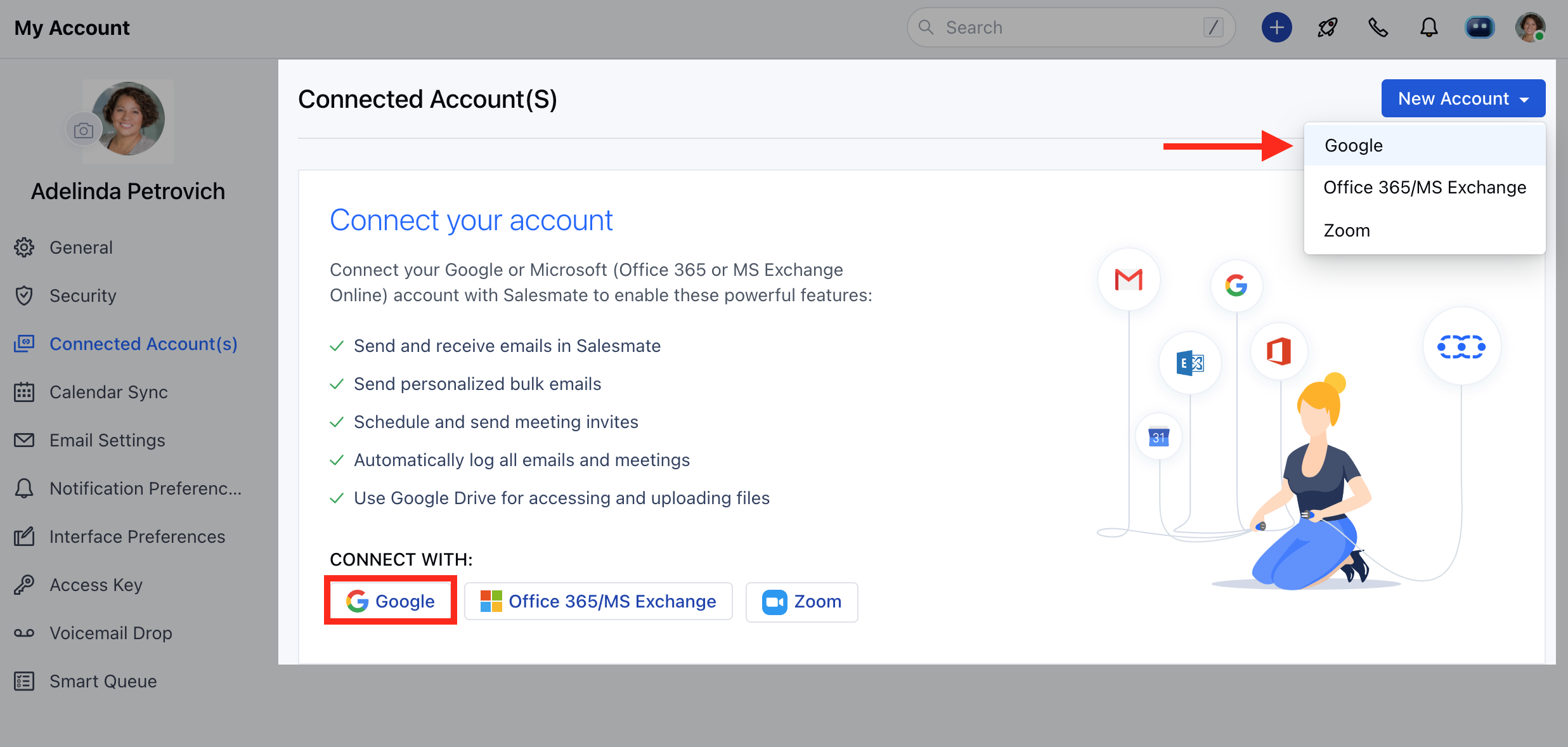Click the Email Settings envelope icon

[24, 440]
